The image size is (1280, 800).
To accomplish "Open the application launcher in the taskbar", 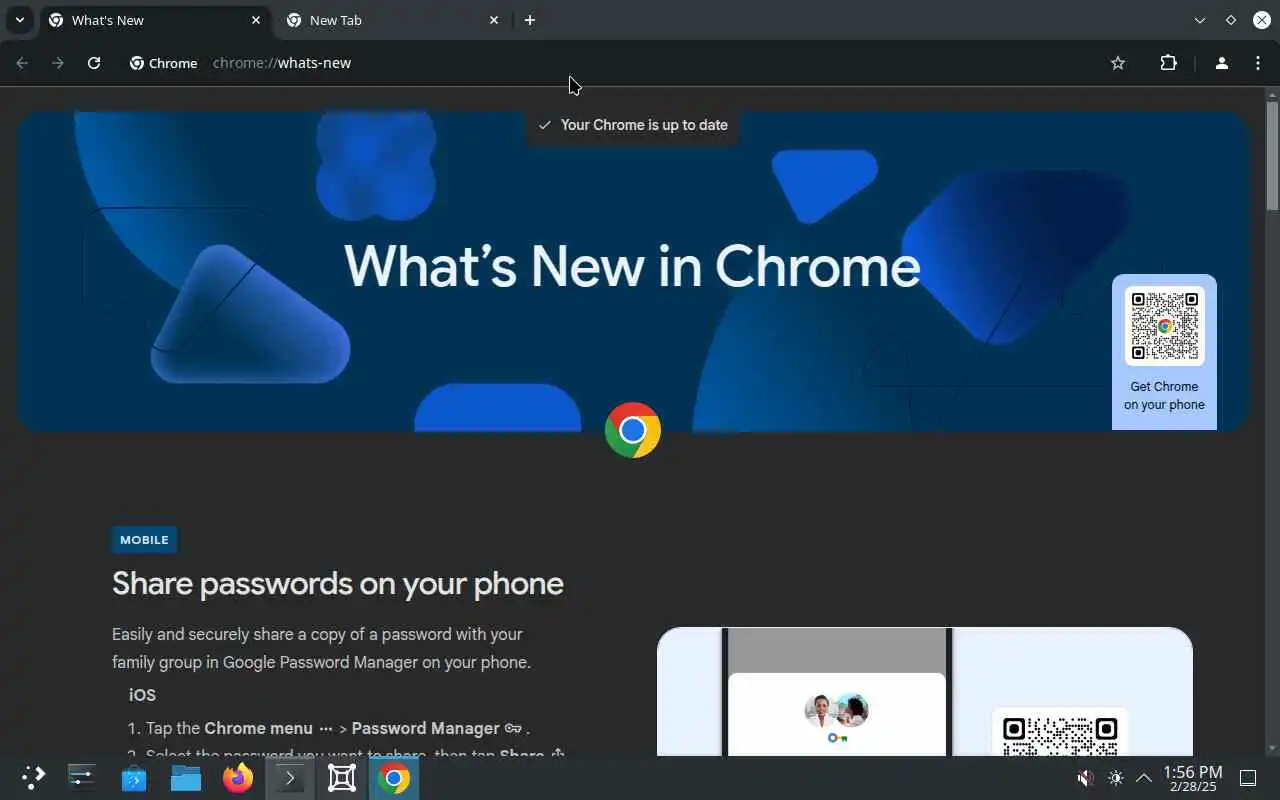I will click(33, 778).
